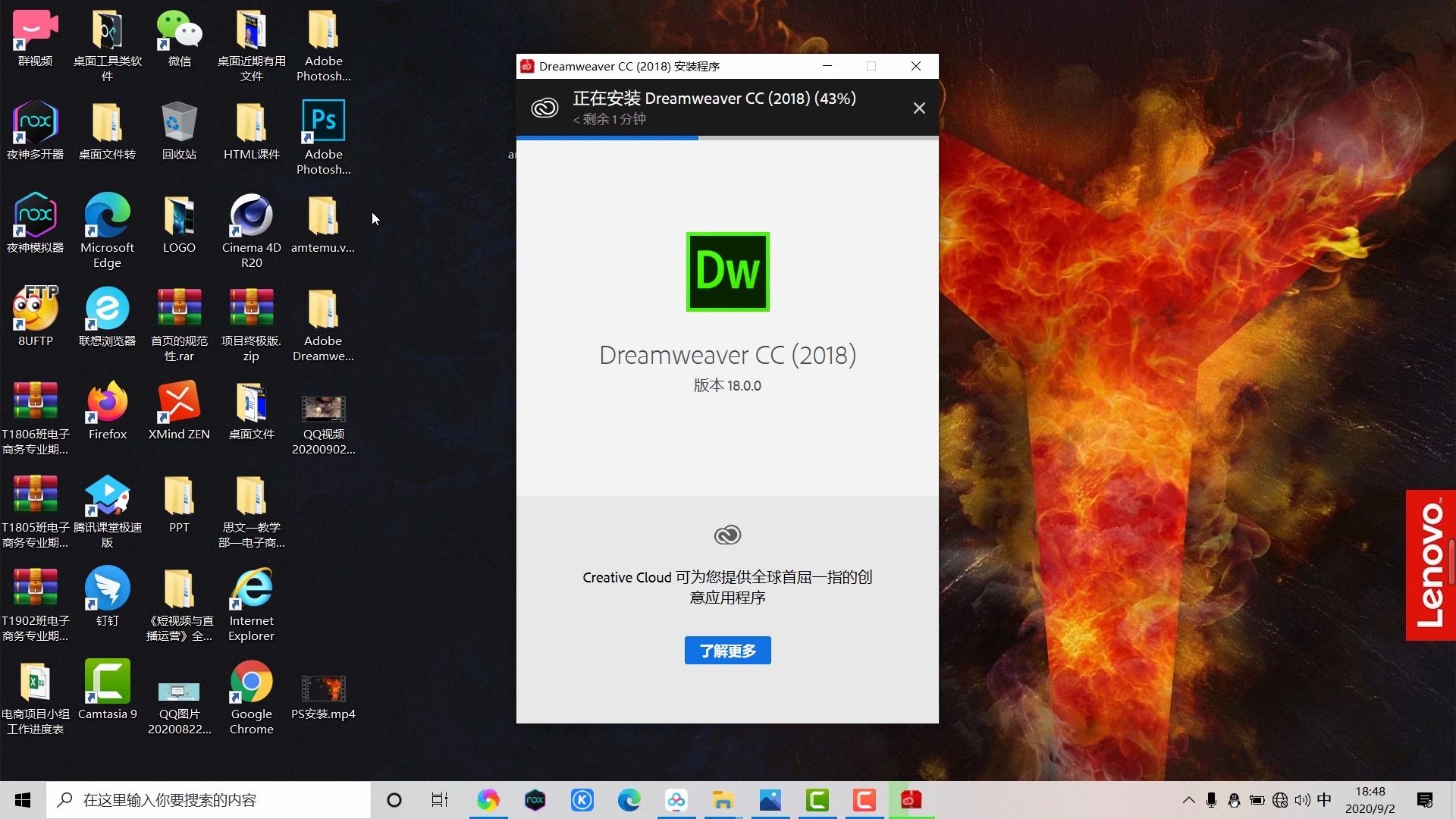Open orange Camtasia recorder on taskbar

(x=864, y=800)
